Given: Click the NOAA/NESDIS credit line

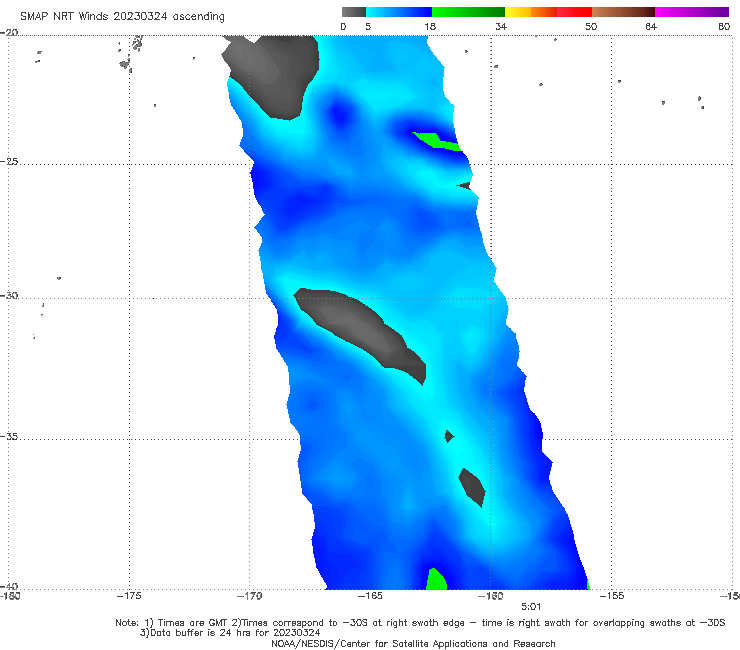Looking at the screenshot, I should (413, 644).
